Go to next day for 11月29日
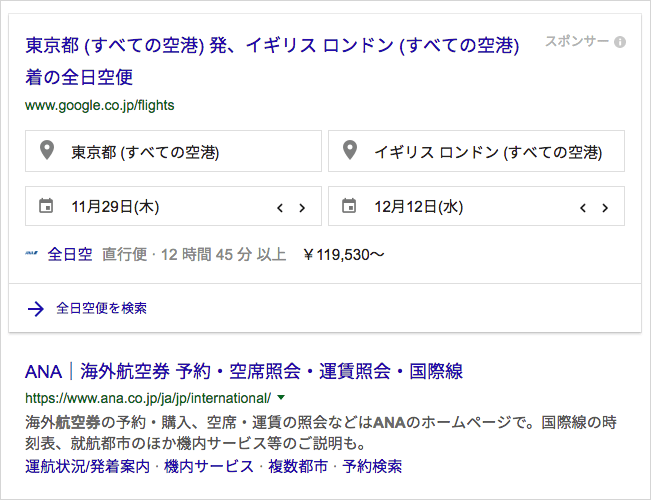 pos(302,208)
